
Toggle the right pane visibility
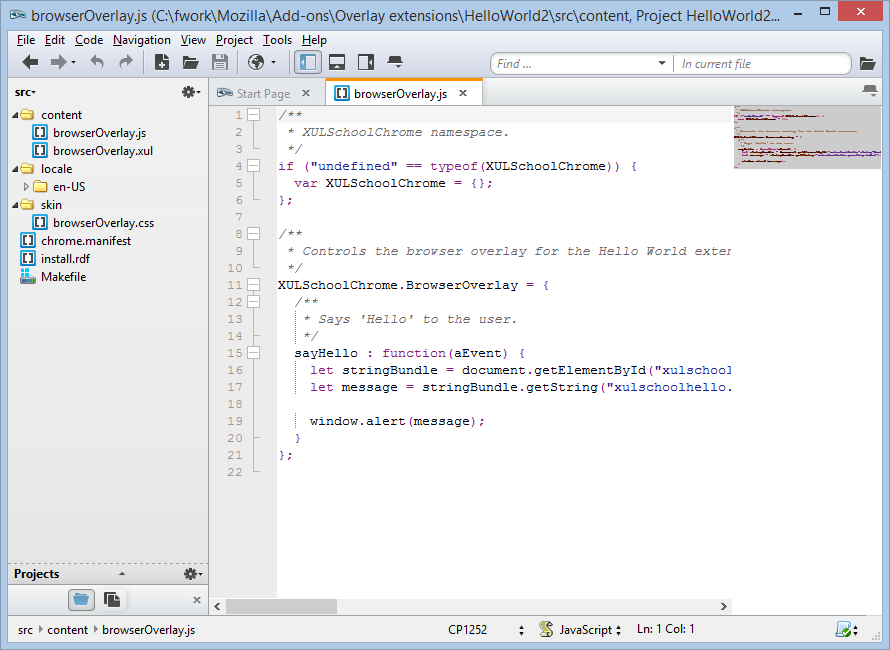point(365,63)
